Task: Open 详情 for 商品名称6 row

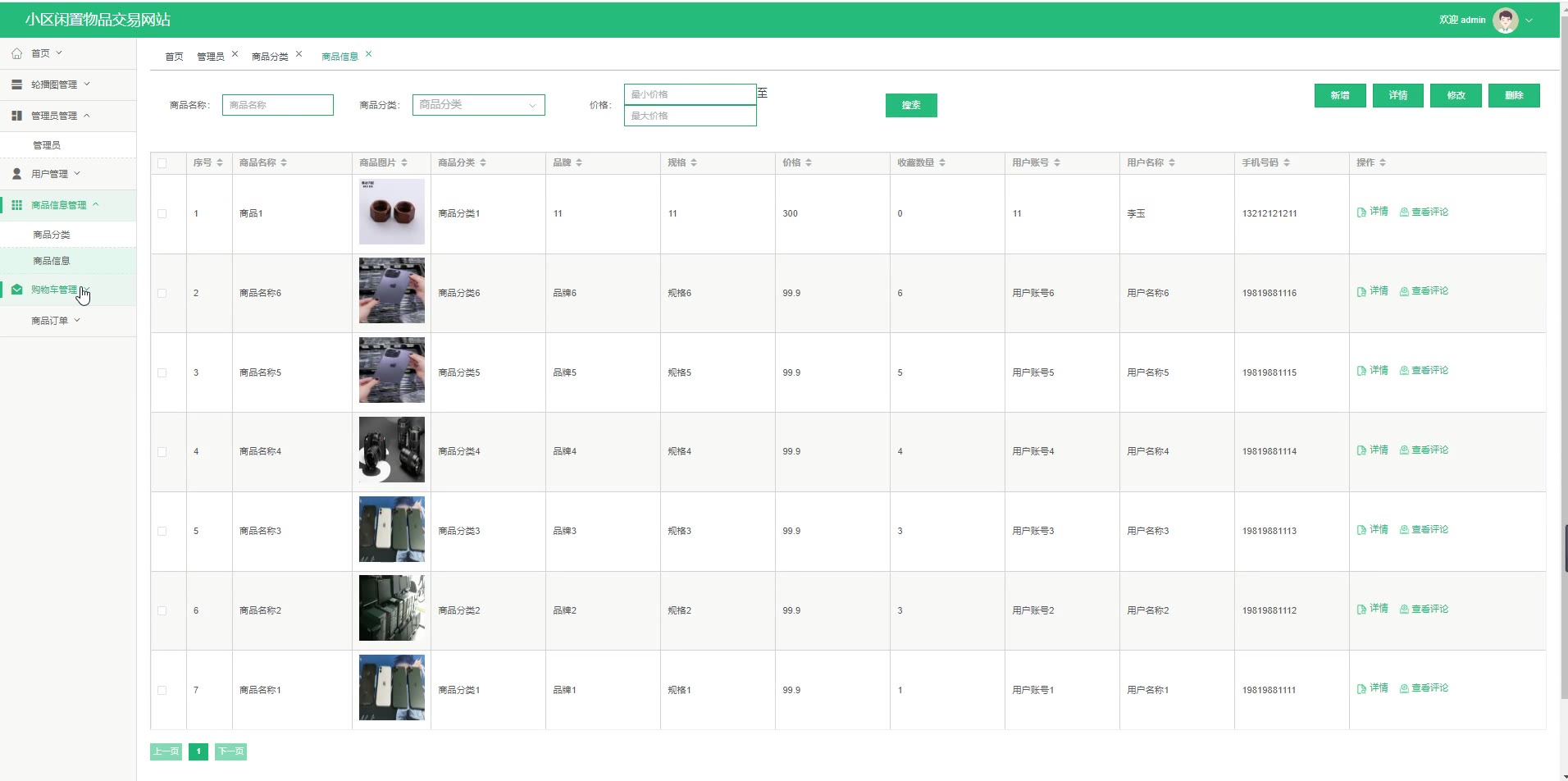Action: pos(1373,291)
